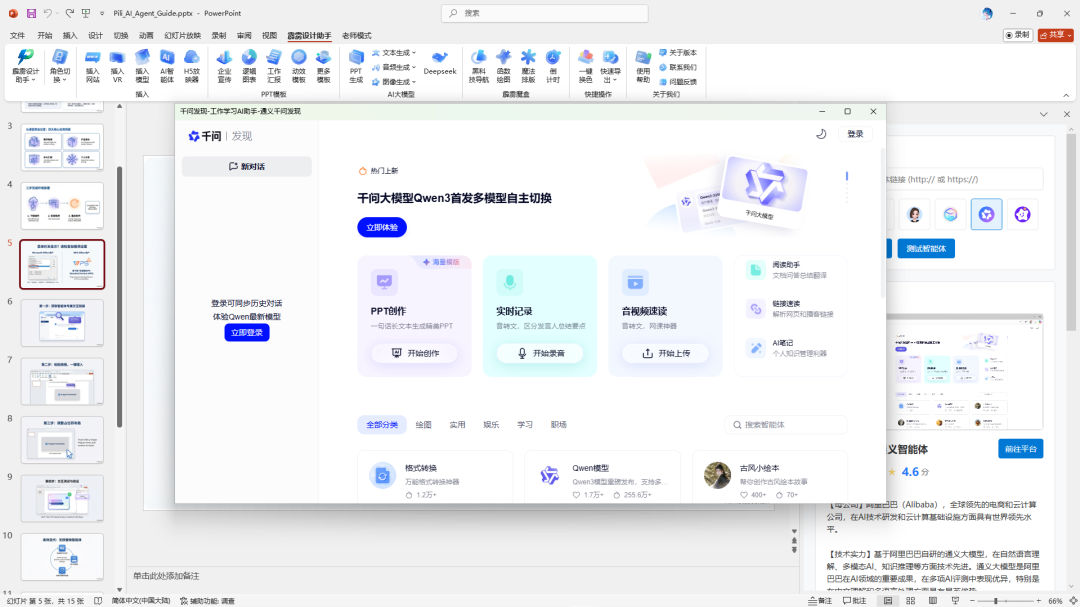Viewport: 1080px width, 607px height.
Task: Open the 文件 menu
Action: tap(17, 35)
